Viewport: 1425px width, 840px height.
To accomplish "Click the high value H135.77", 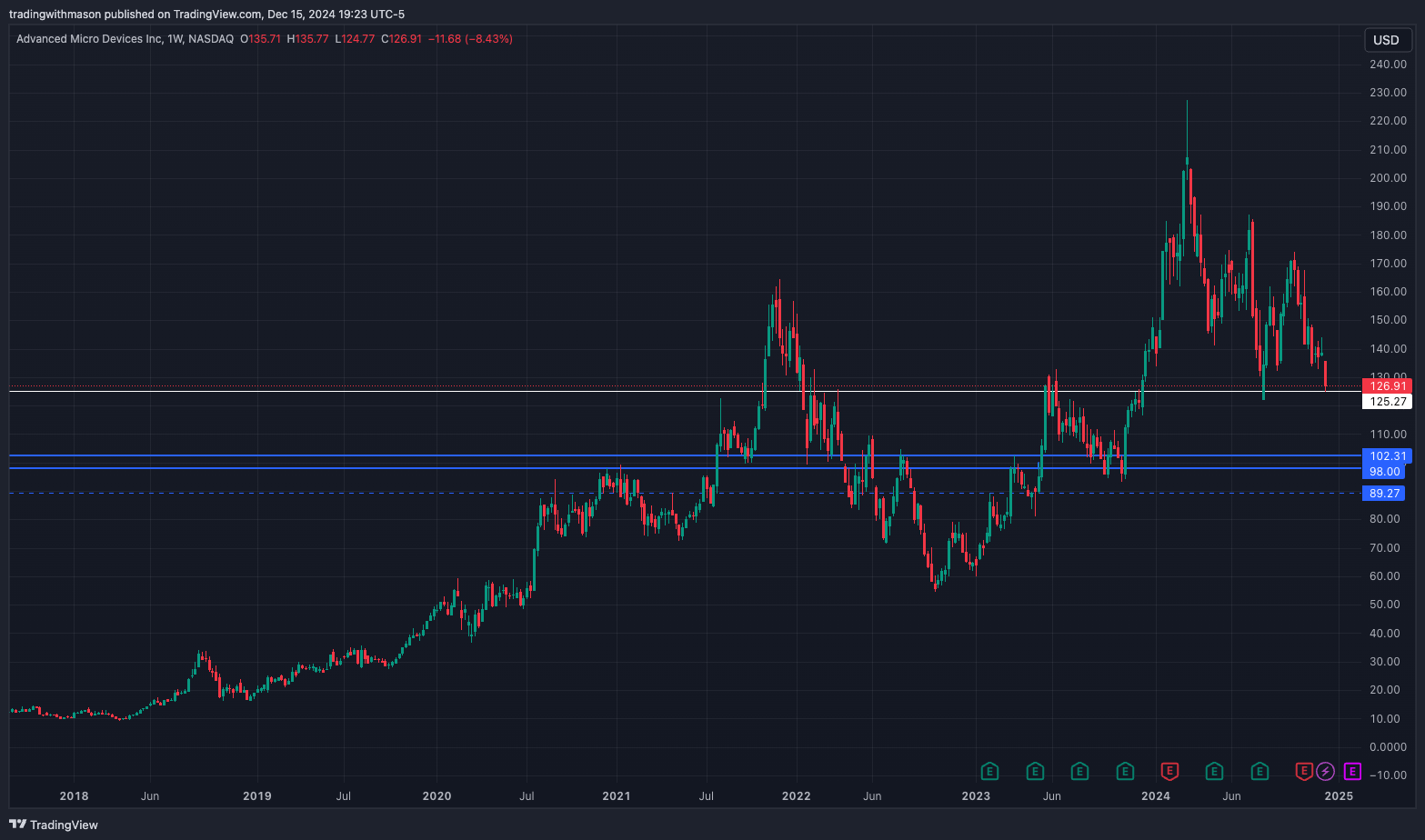I will [307, 39].
